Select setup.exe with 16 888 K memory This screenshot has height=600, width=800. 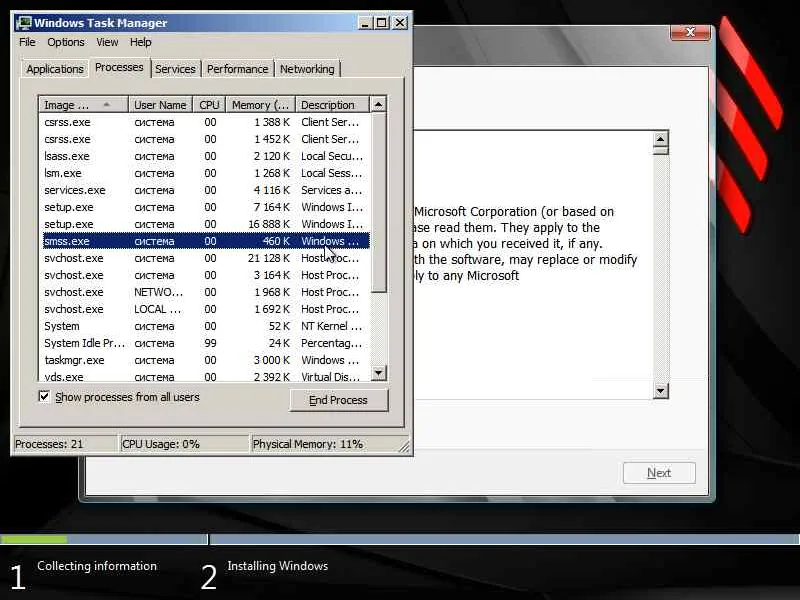click(x=206, y=224)
